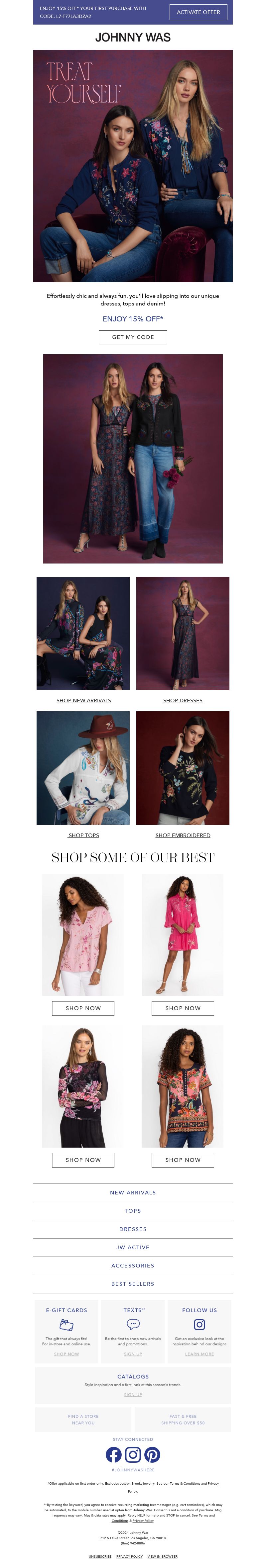The height and width of the screenshot is (1568, 266).
Task: Open the Facebook icon under Stay Connected
Action: point(113,1454)
